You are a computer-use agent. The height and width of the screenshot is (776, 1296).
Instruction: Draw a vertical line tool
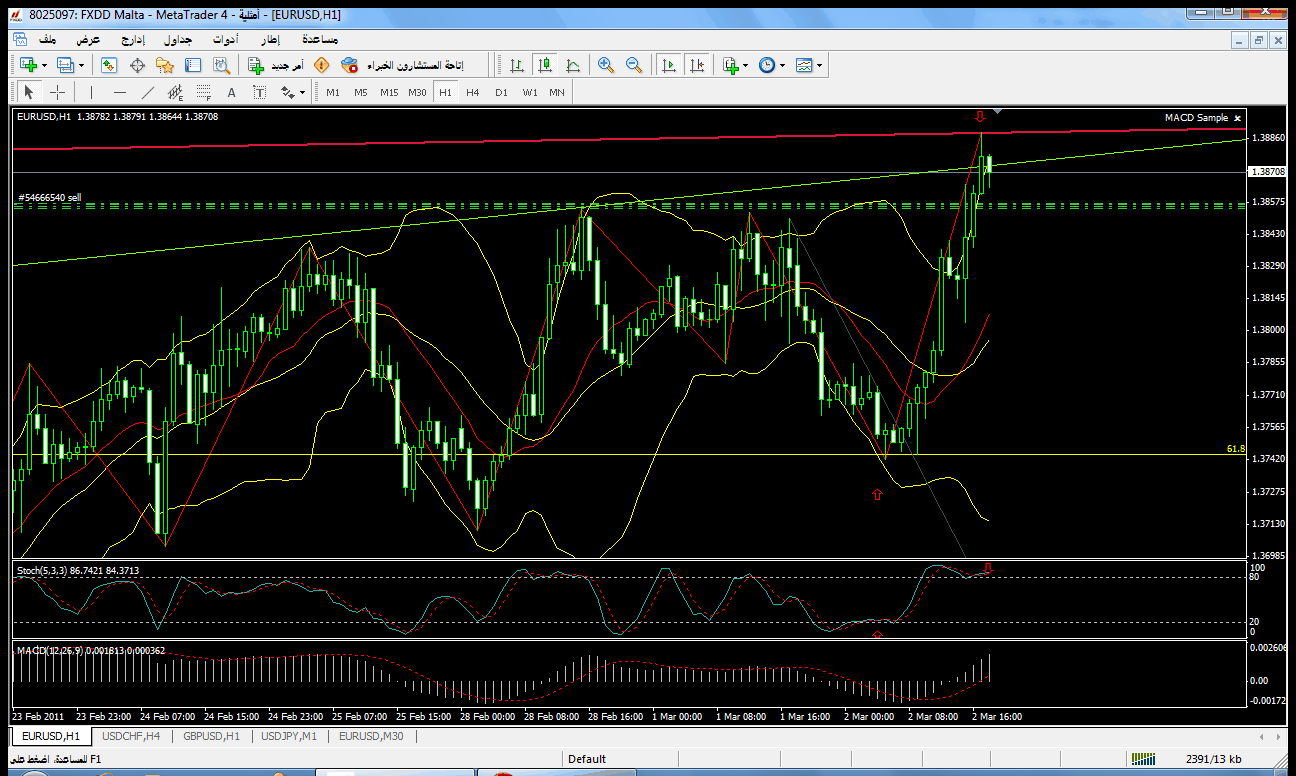point(91,92)
